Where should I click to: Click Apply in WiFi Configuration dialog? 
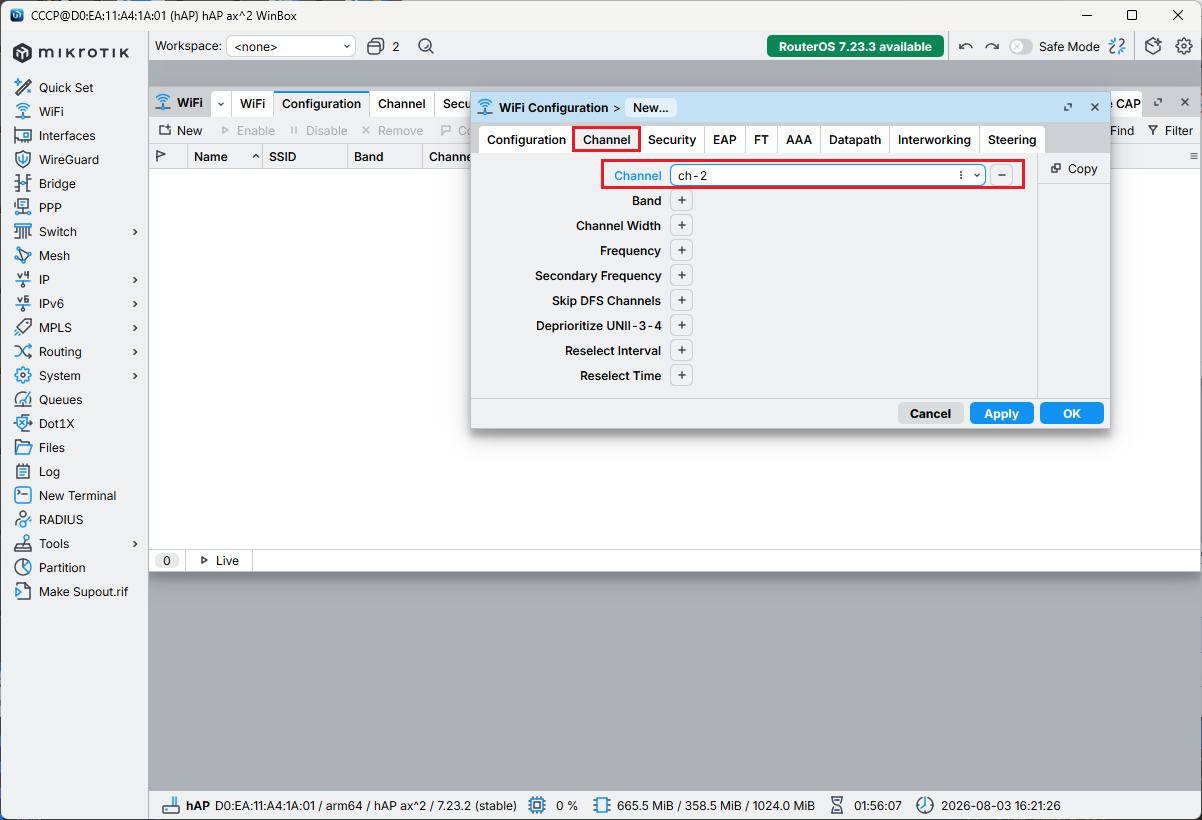point(1001,413)
